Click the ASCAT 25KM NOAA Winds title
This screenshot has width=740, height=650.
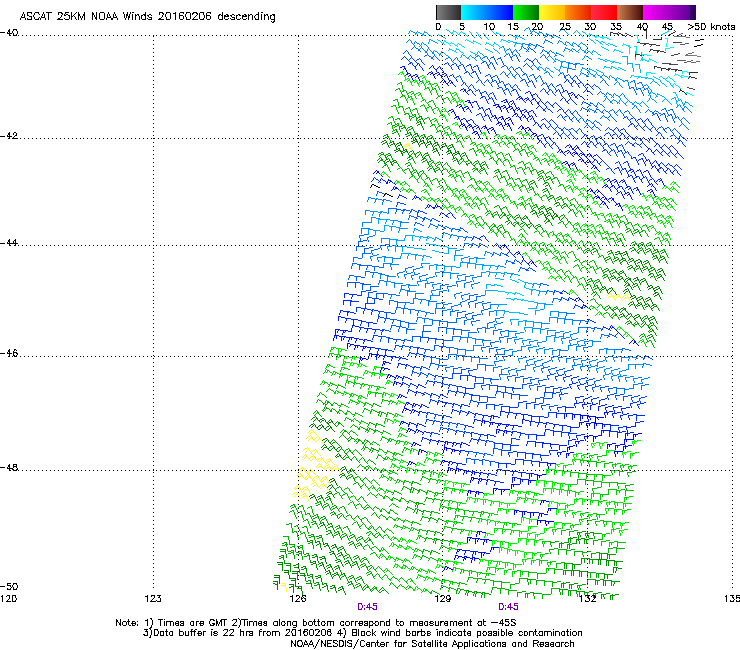(x=147, y=17)
